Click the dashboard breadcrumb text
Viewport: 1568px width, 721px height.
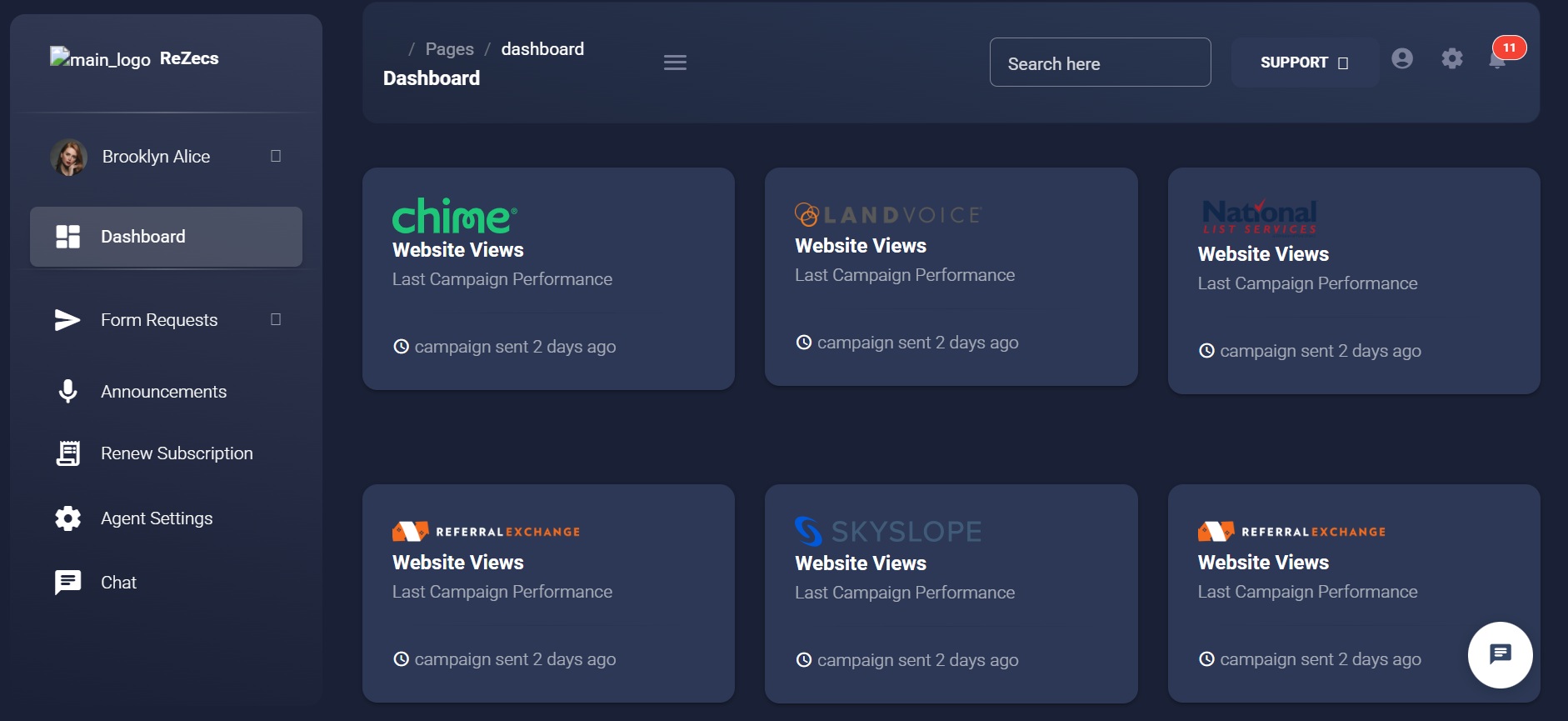tap(542, 49)
